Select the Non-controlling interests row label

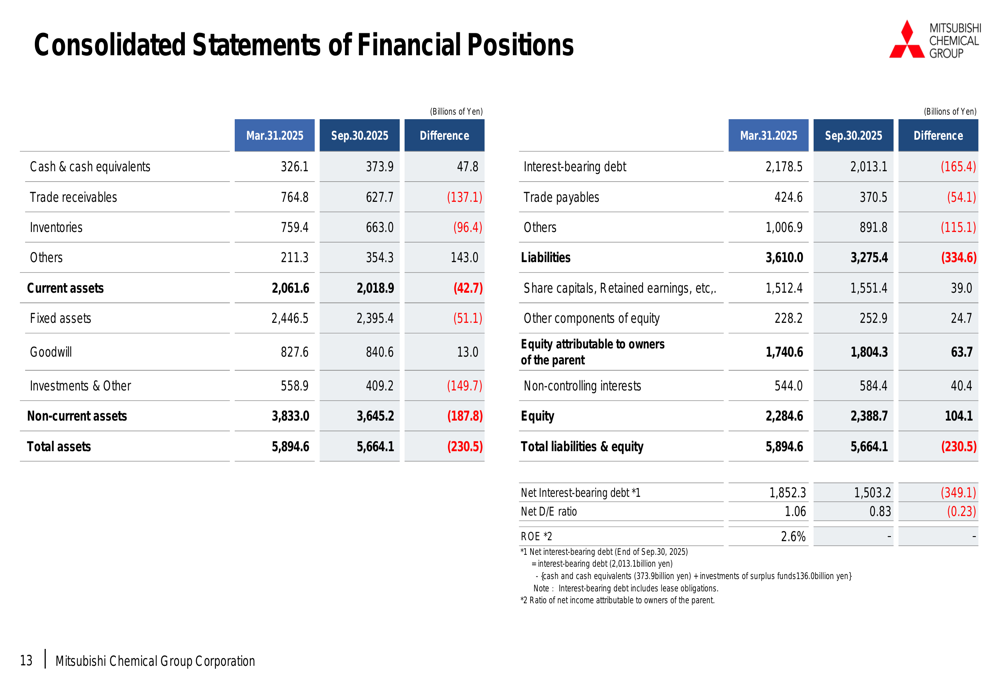pos(582,384)
